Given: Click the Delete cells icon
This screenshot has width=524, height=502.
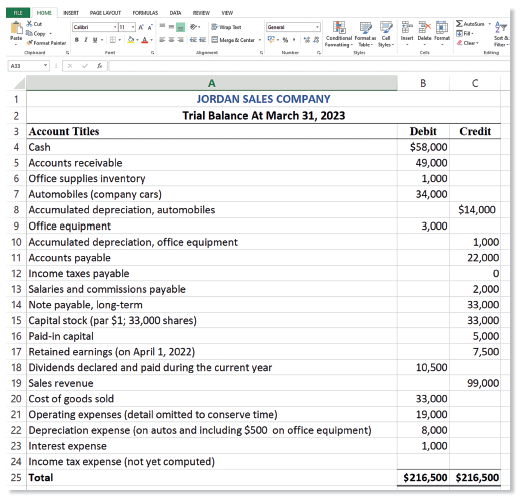Looking at the screenshot, I should click(425, 27).
